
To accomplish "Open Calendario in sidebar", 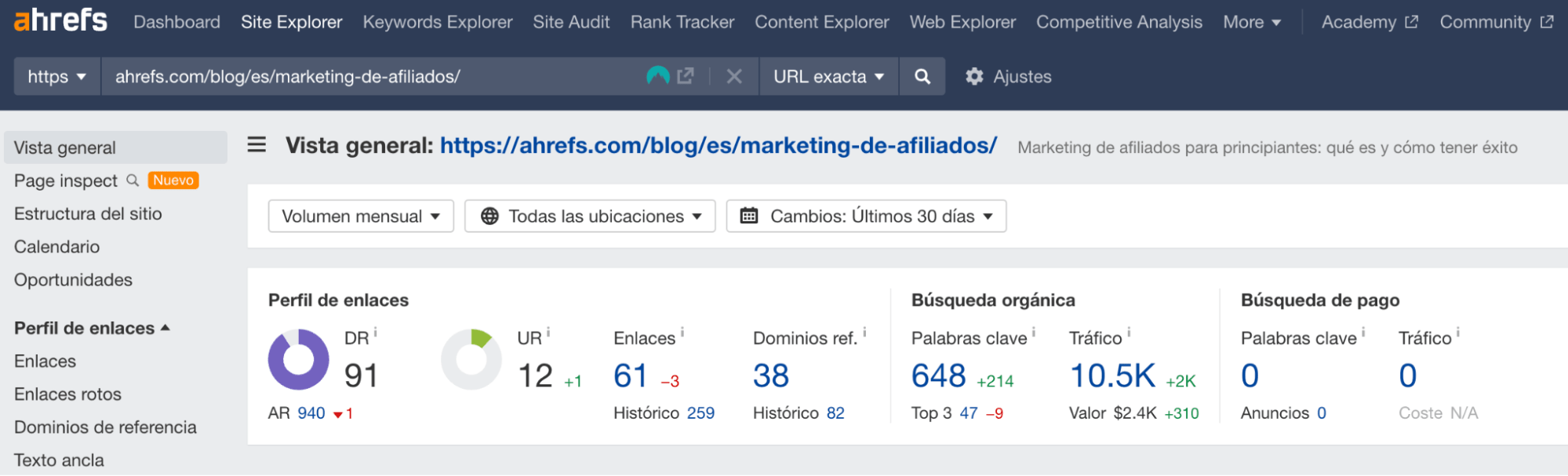I will point(56,246).
